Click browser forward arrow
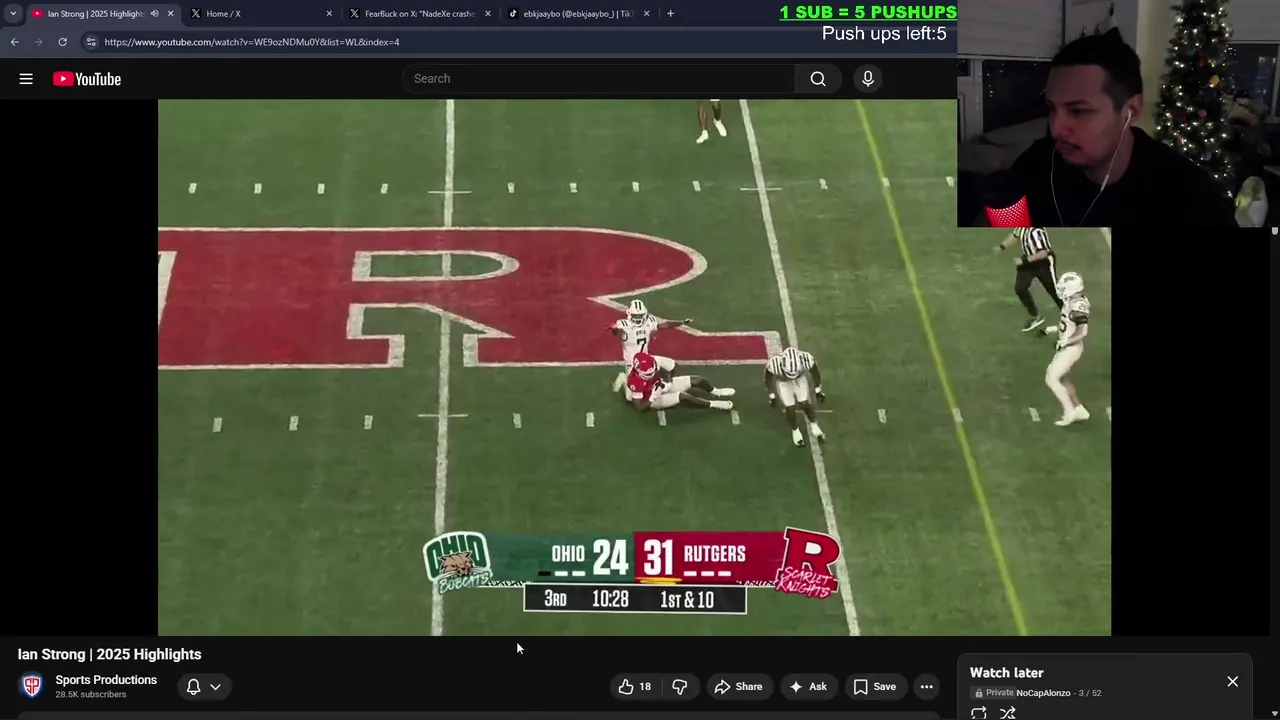Image resolution: width=1280 pixels, height=720 pixels. pyautogui.click(x=38, y=42)
